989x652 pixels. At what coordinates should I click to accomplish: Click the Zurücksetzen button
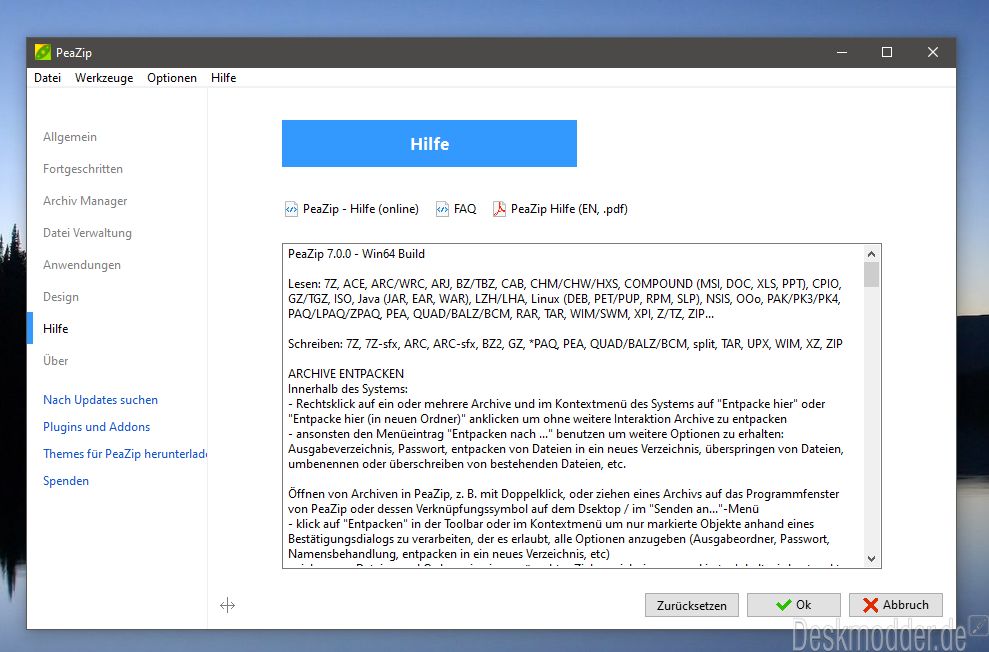coord(691,605)
